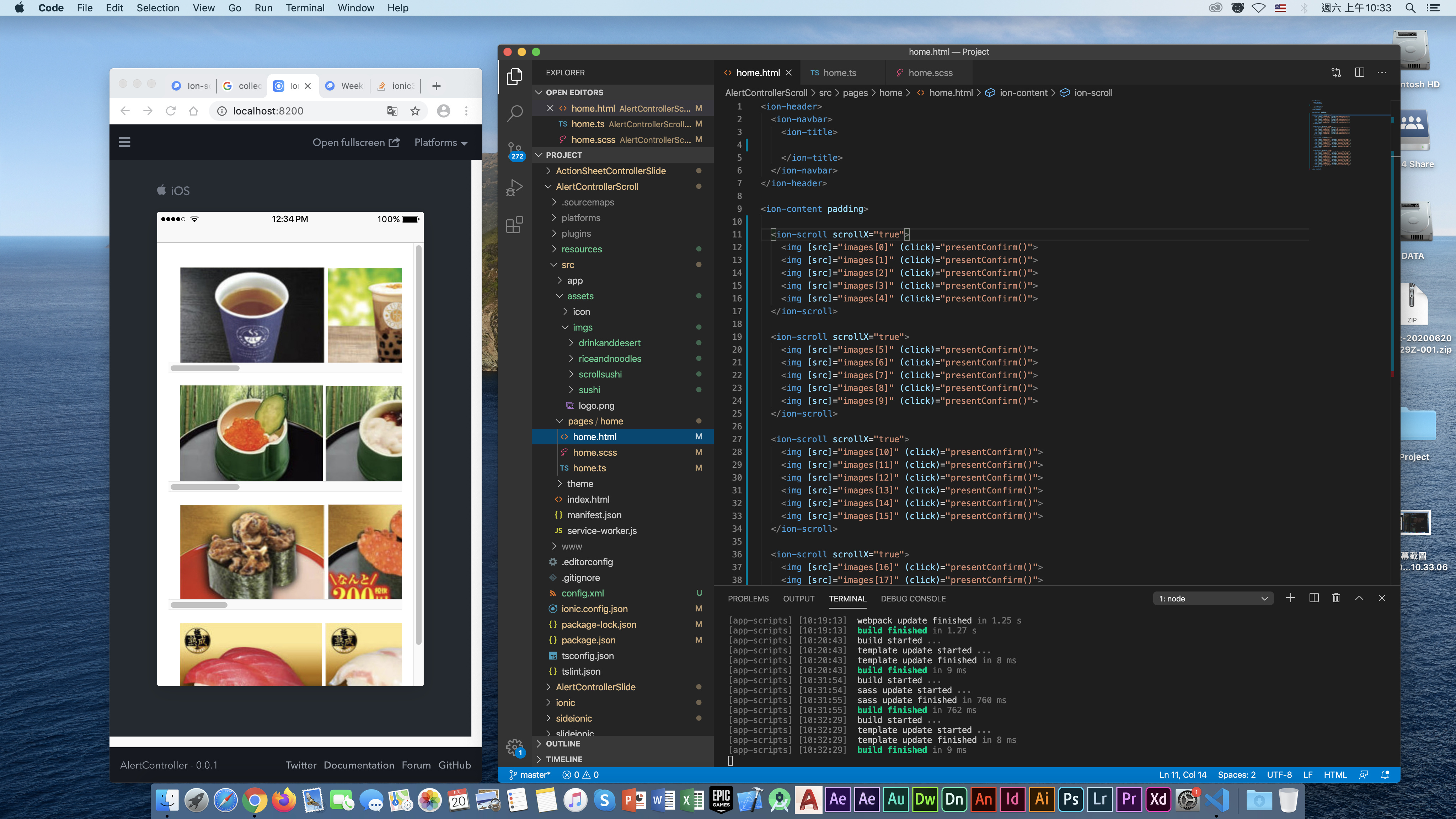Click first row horizontal scrollbar in preview
Screen dimensions: 1456x819
tap(205, 369)
